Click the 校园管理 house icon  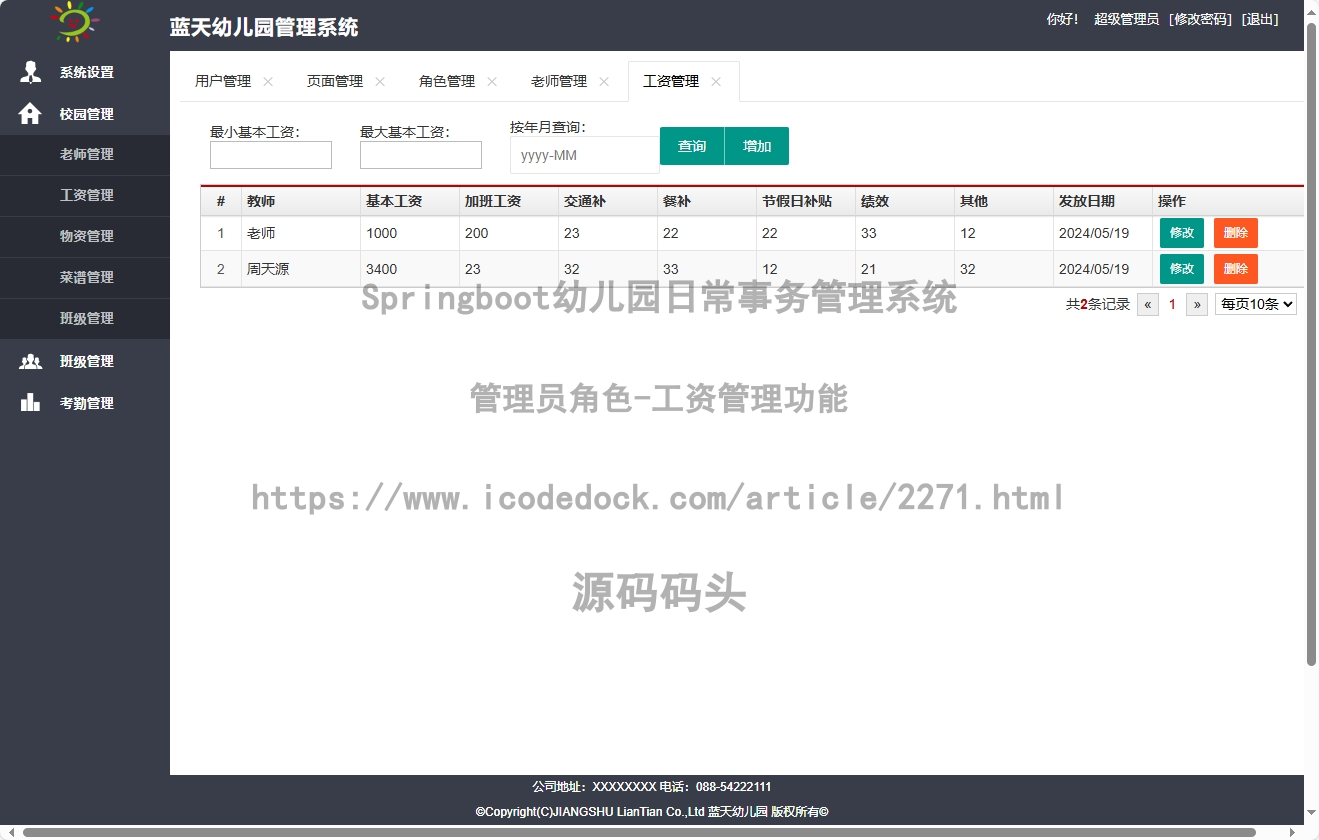pos(30,114)
